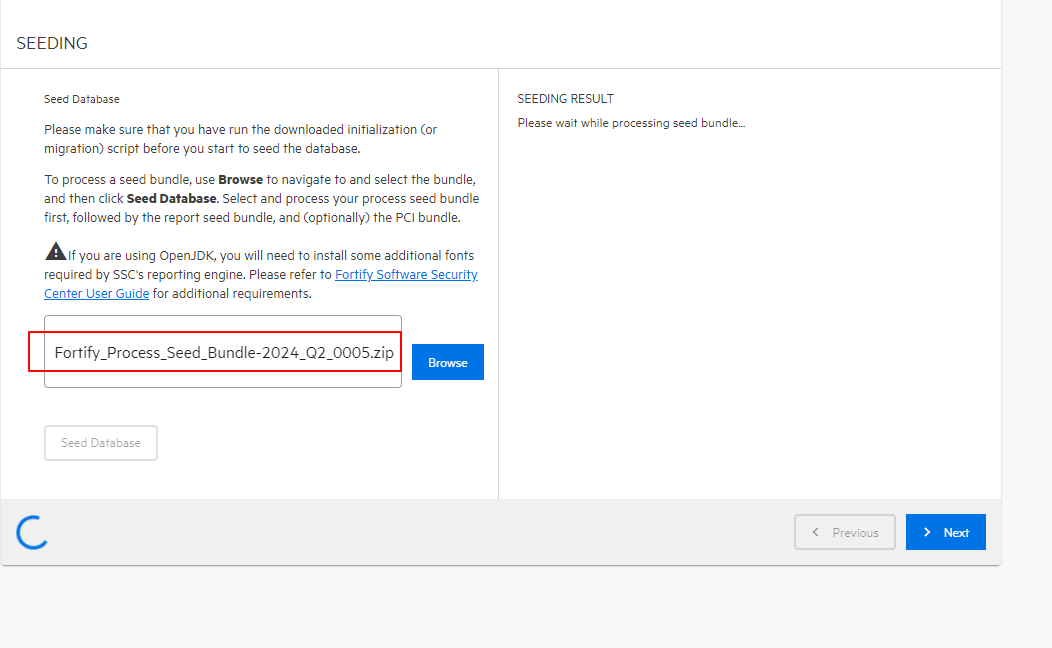The width and height of the screenshot is (1052, 648).
Task: Click the OpenJDK warning triangle icon
Action: point(56,251)
